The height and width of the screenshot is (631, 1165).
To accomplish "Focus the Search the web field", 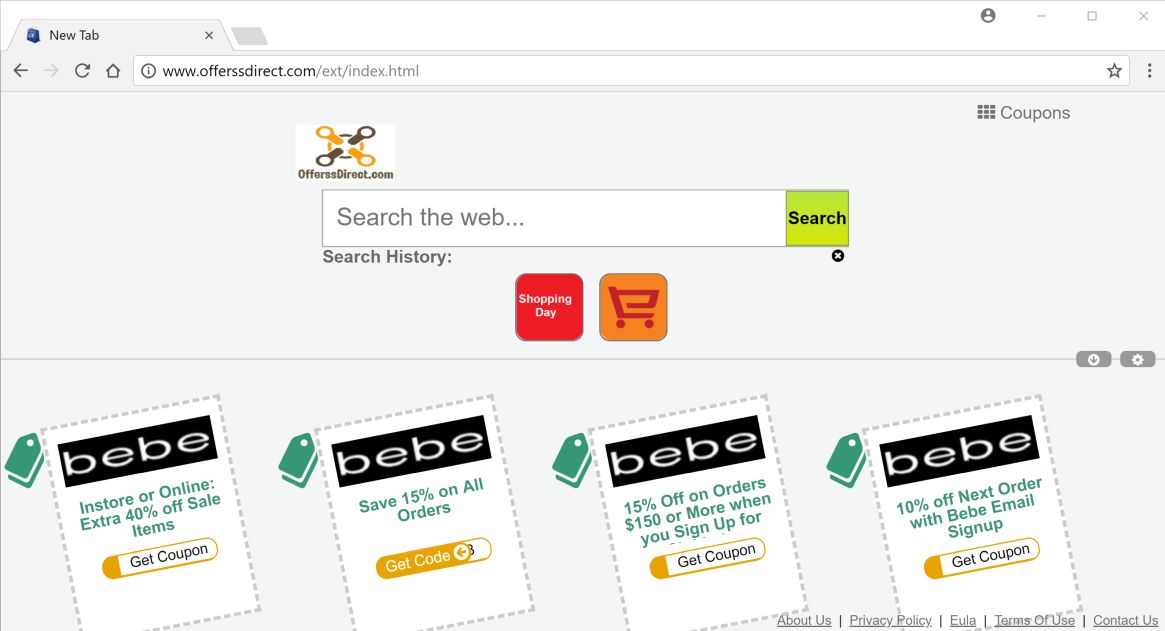I will tap(554, 218).
